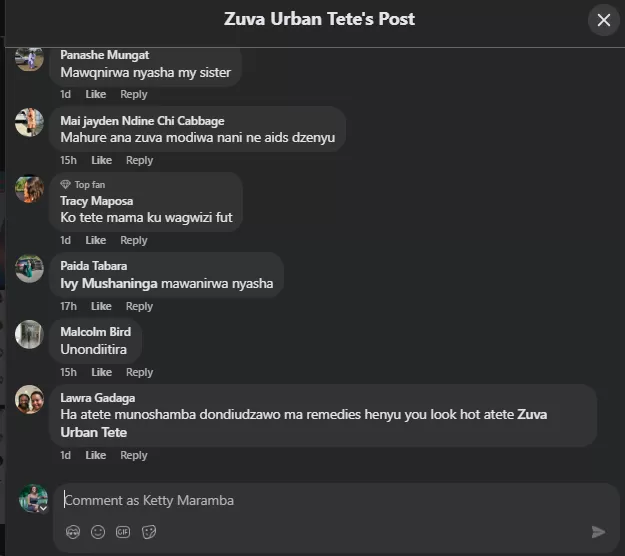This screenshot has height=556, width=625.
Task: Click the Top fan diamond badge
Action: click(65, 185)
